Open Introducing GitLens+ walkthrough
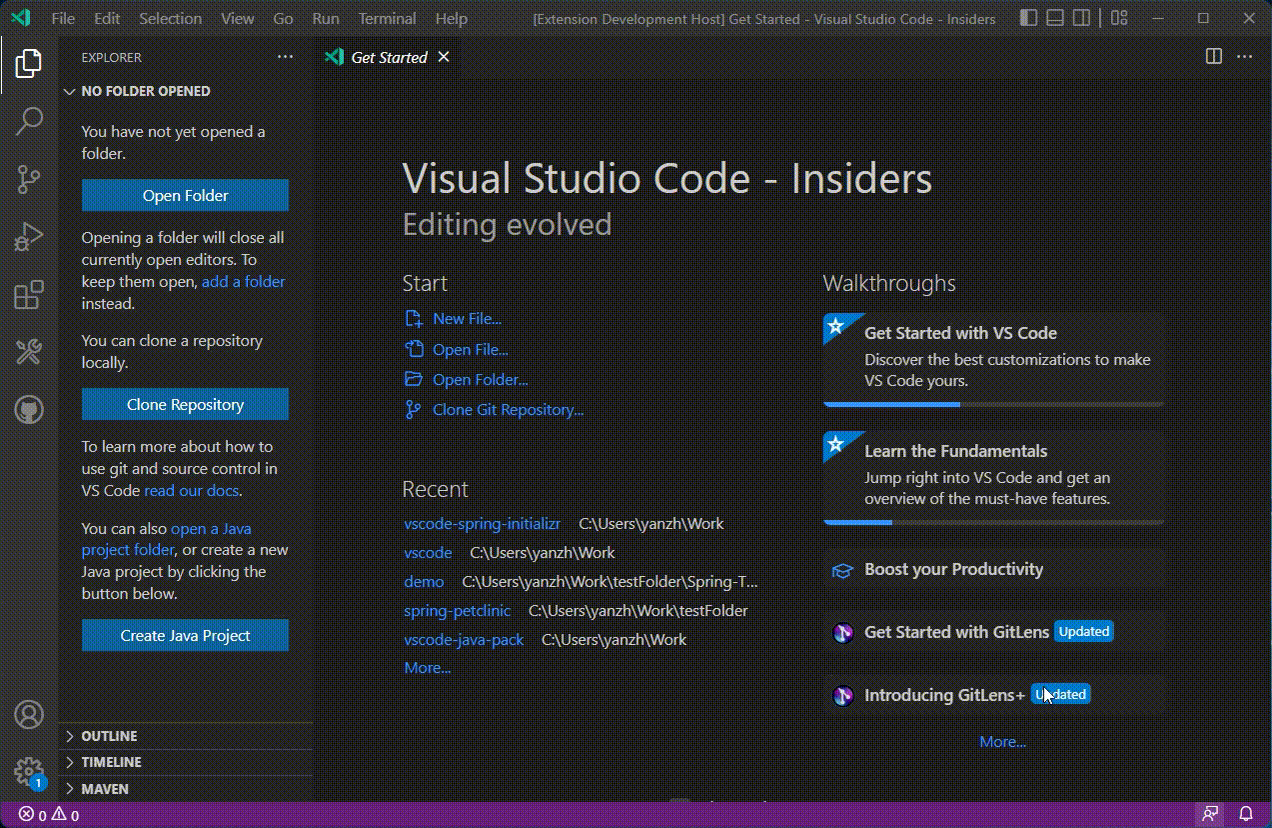1272x828 pixels. tap(994, 695)
